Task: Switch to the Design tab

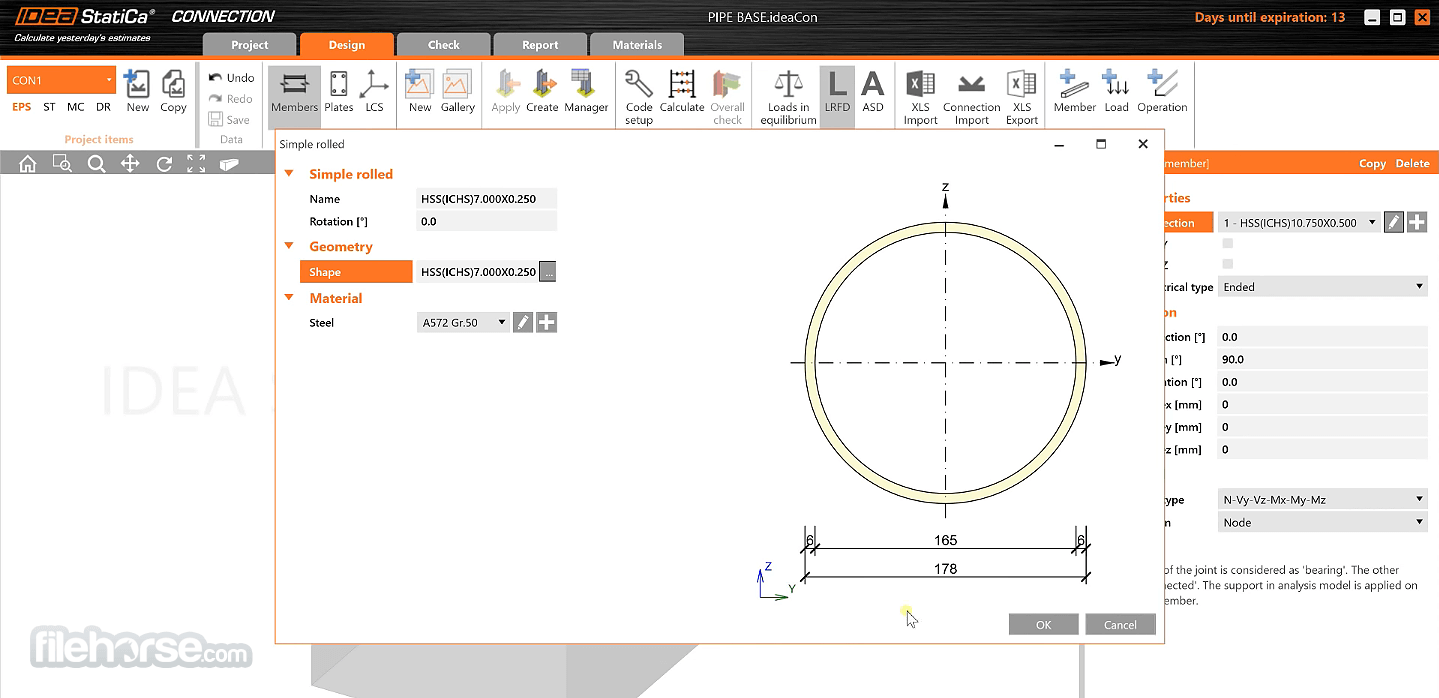Action: [x=347, y=44]
